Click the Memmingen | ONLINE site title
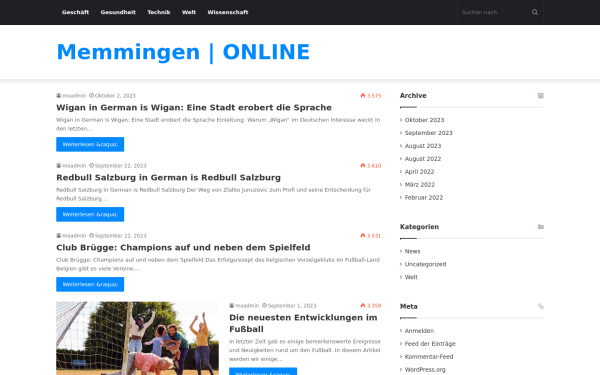The width and height of the screenshot is (600, 375). 183,52
